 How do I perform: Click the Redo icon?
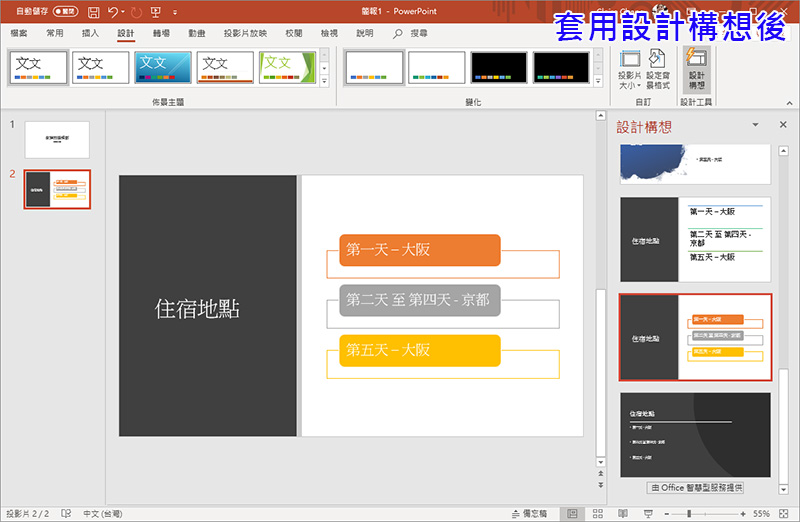pyautogui.click(x=136, y=12)
